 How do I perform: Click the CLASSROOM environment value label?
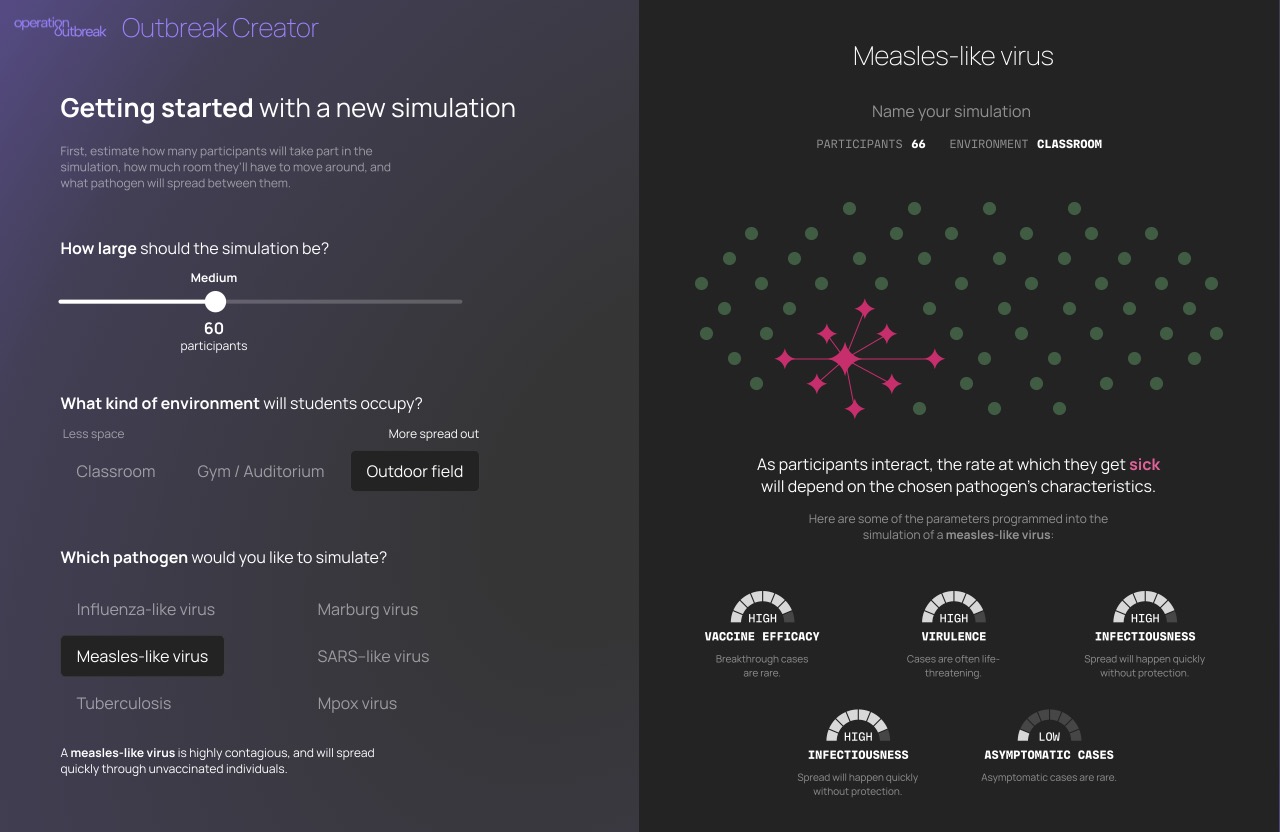click(x=1069, y=143)
